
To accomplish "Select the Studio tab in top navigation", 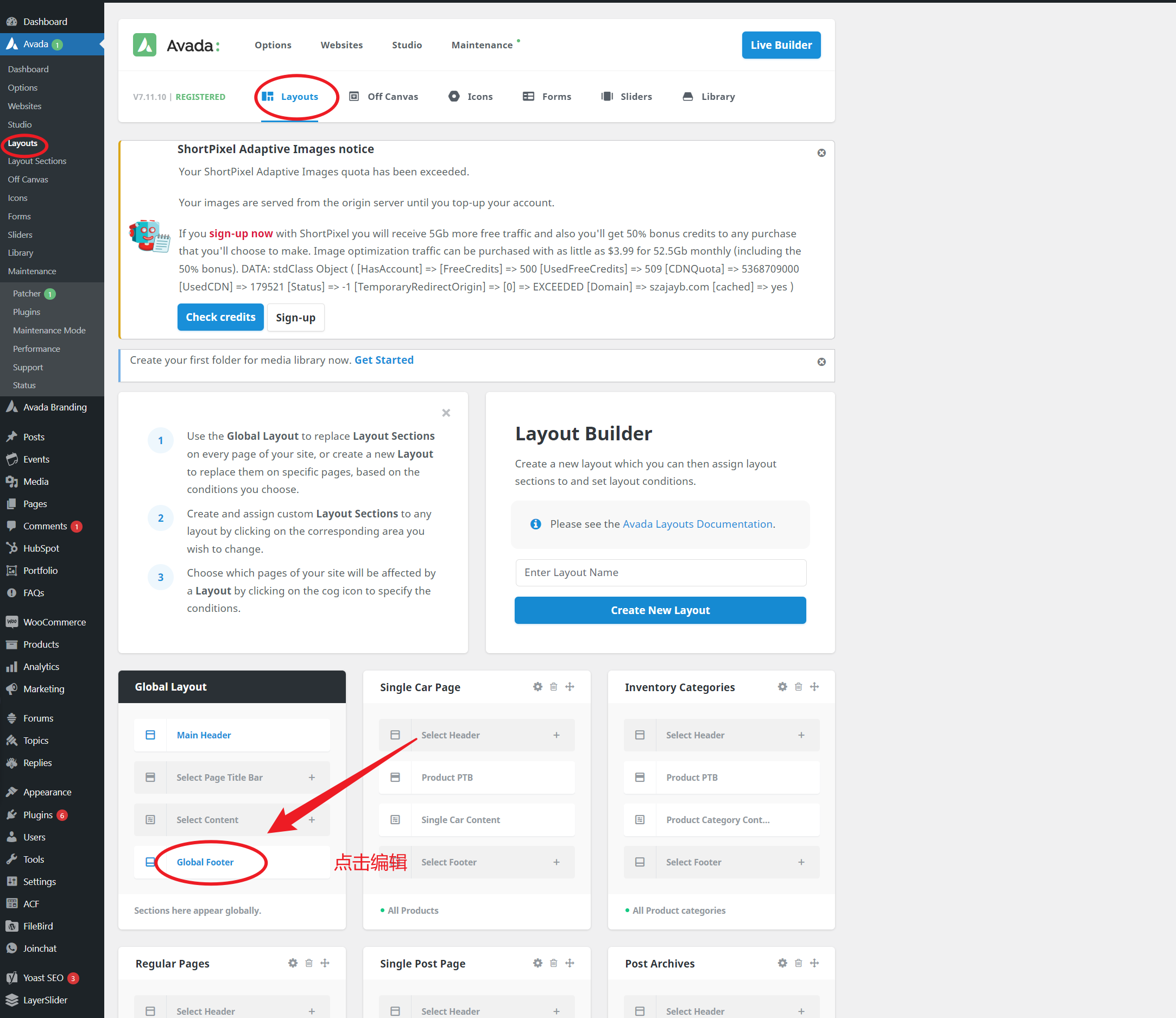I will point(407,45).
